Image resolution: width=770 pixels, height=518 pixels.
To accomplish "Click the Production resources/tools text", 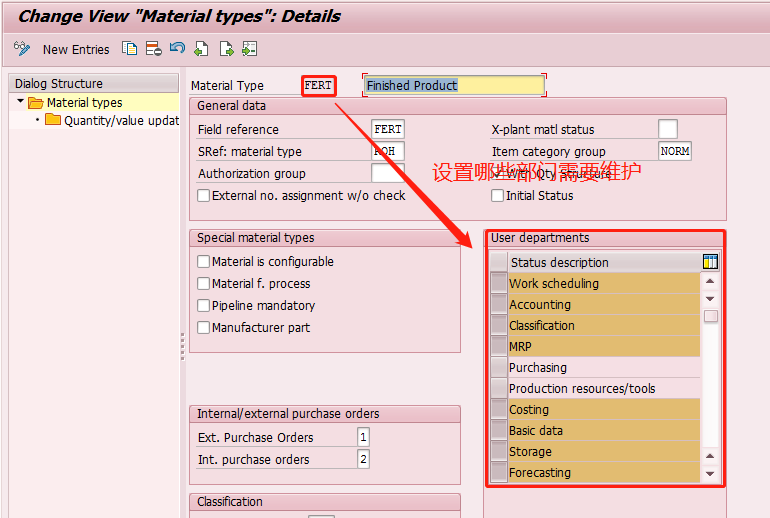I will (582, 388).
